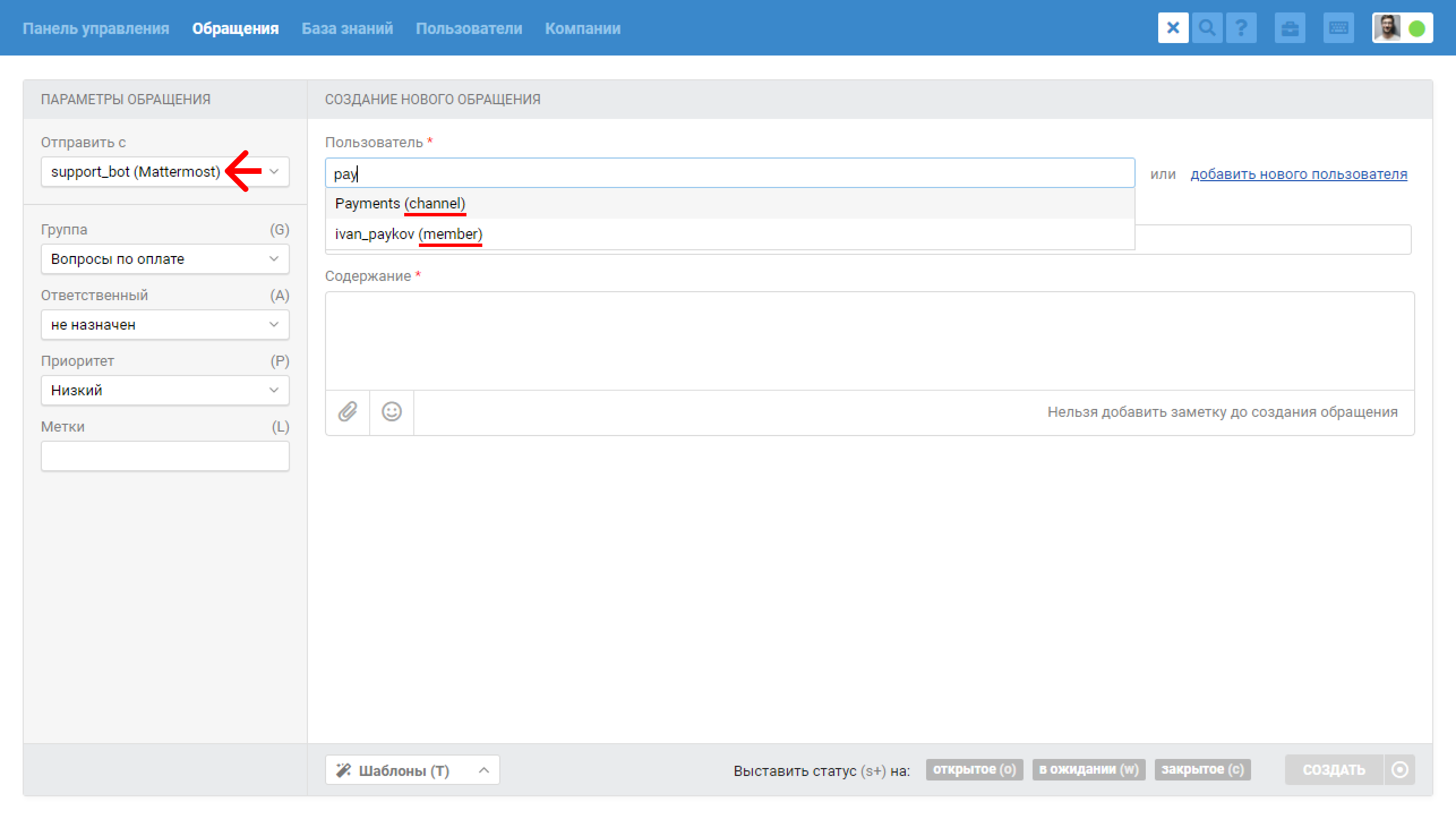Attach a file with paperclip icon
1456x819 pixels.
tap(348, 412)
